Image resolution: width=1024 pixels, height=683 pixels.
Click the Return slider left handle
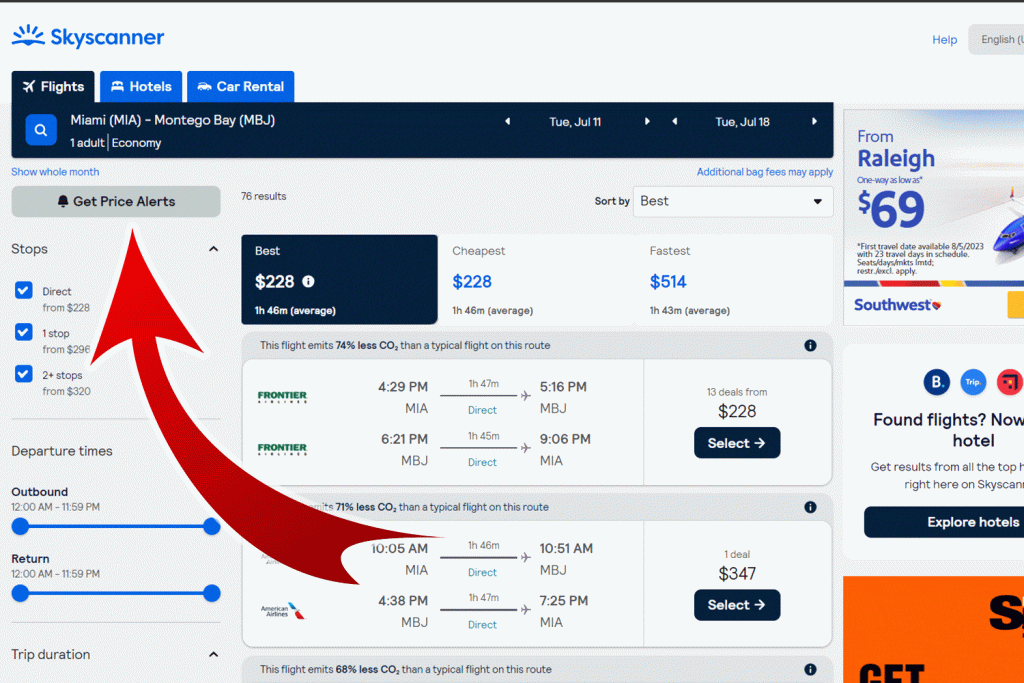click(20, 593)
